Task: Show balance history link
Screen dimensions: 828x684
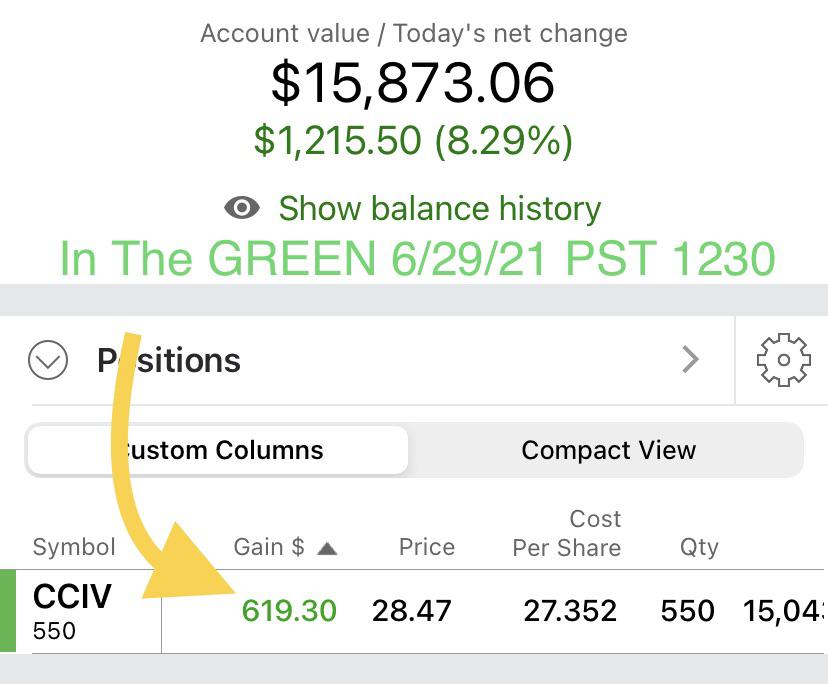Action: tap(439, 208)
